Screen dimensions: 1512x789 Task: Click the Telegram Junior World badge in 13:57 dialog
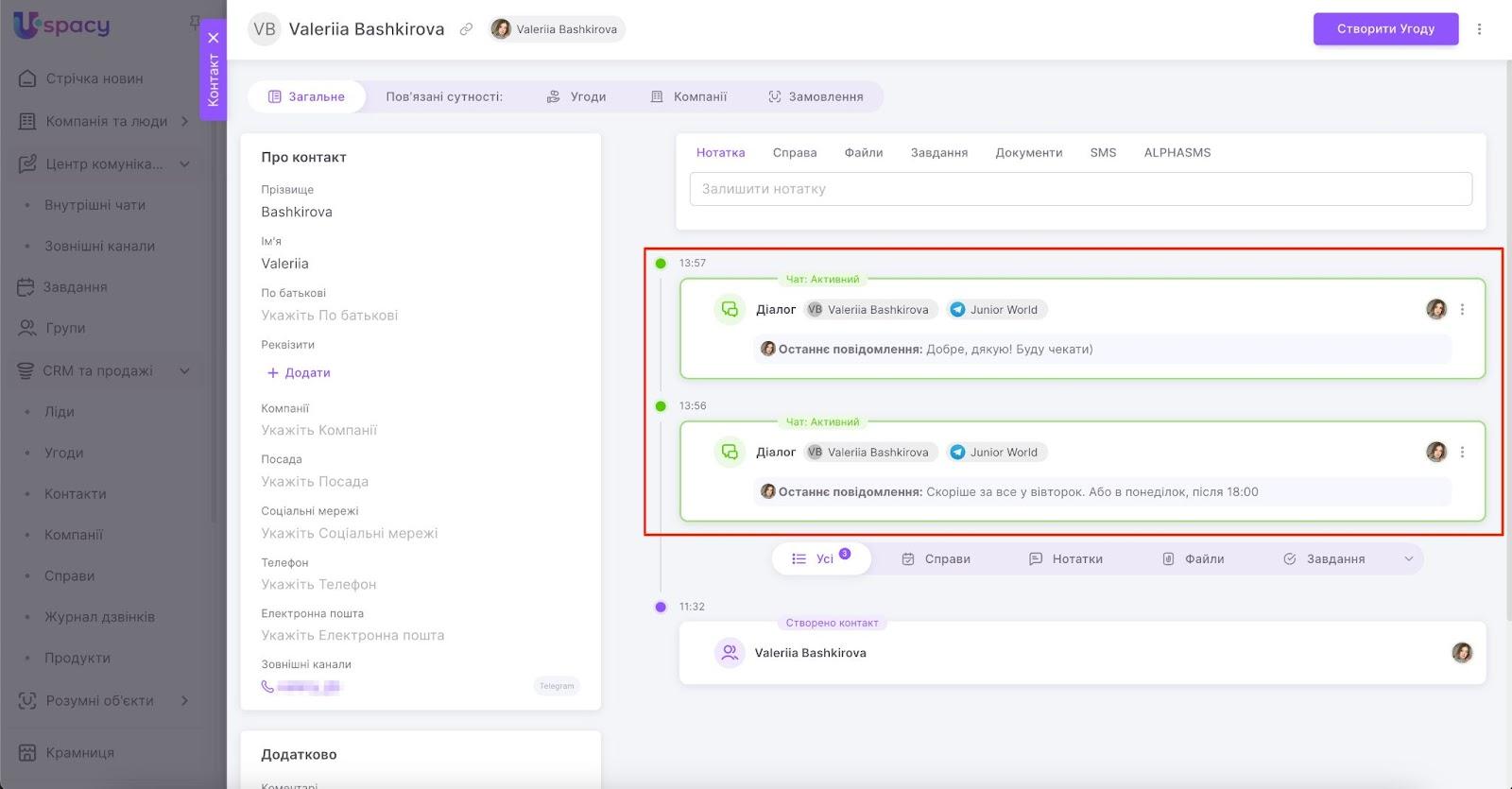[998, 310]
